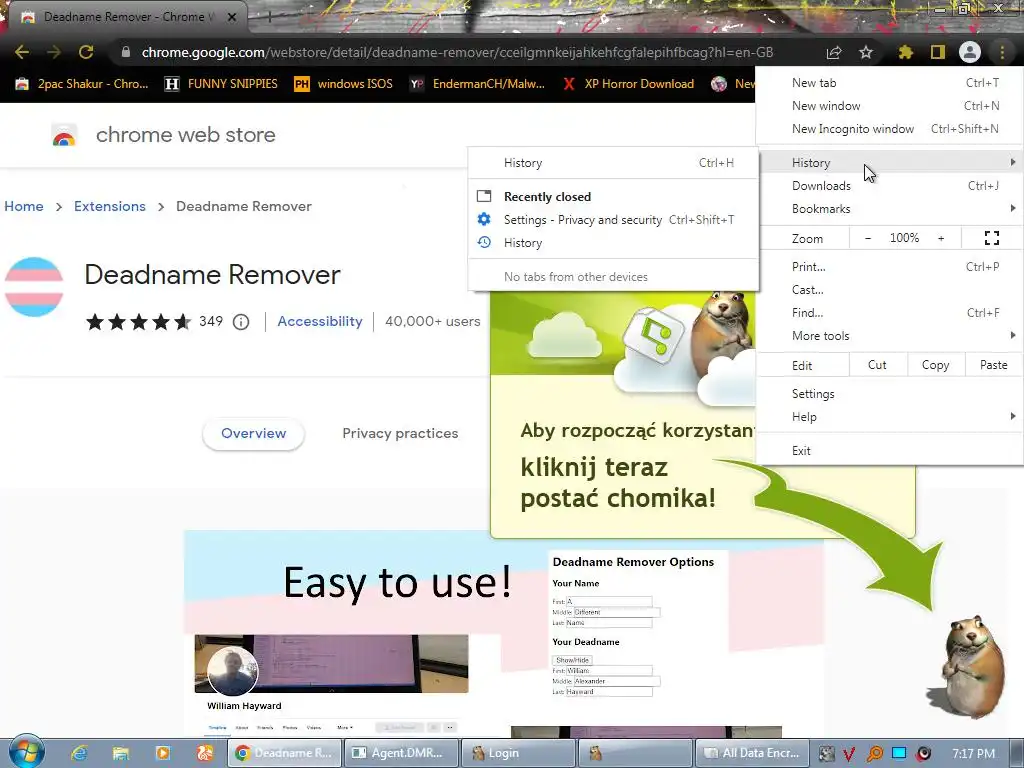Click the Deadname Remover trans flag icon

click(x=34, y=287)
